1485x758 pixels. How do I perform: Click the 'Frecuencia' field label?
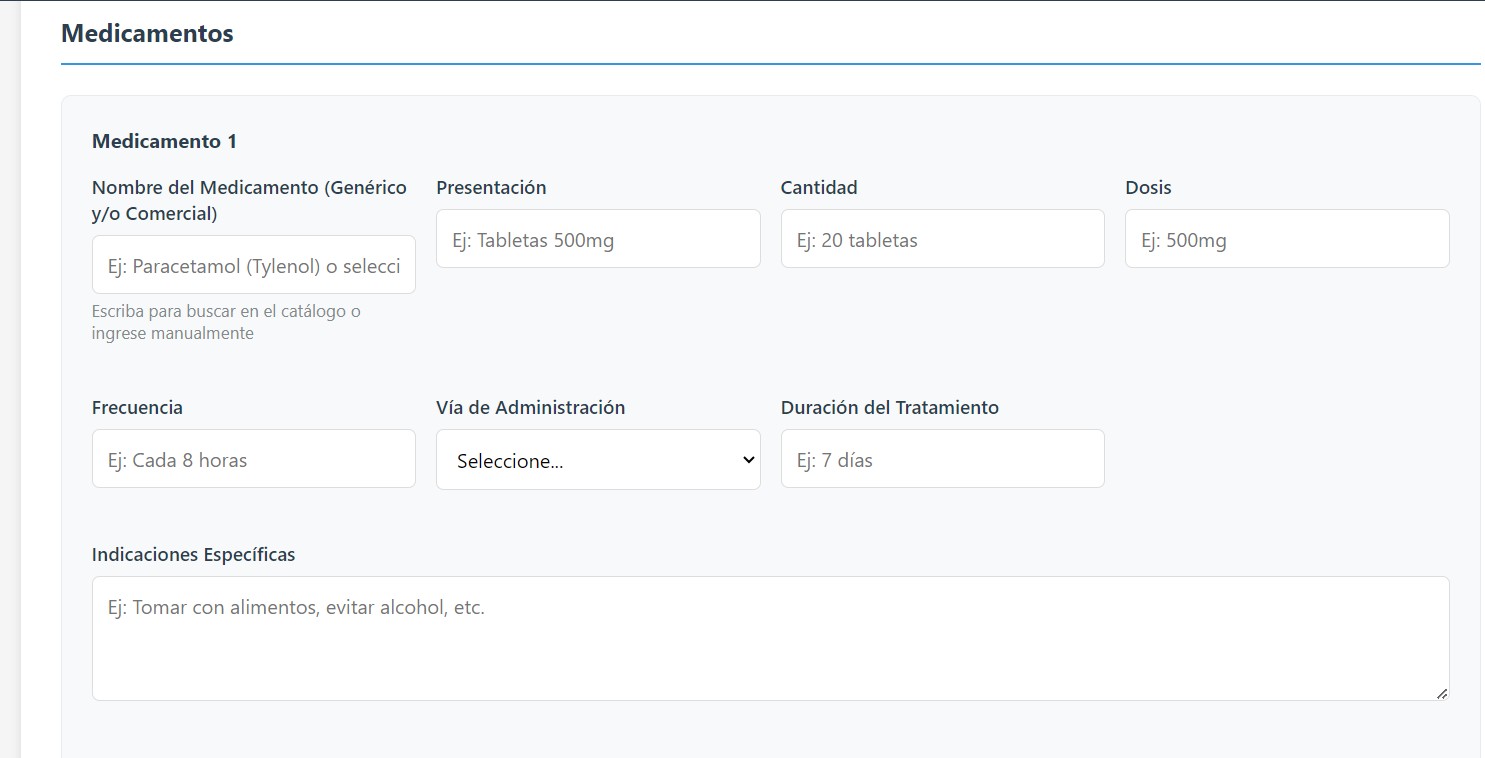(x=137, y=407)
